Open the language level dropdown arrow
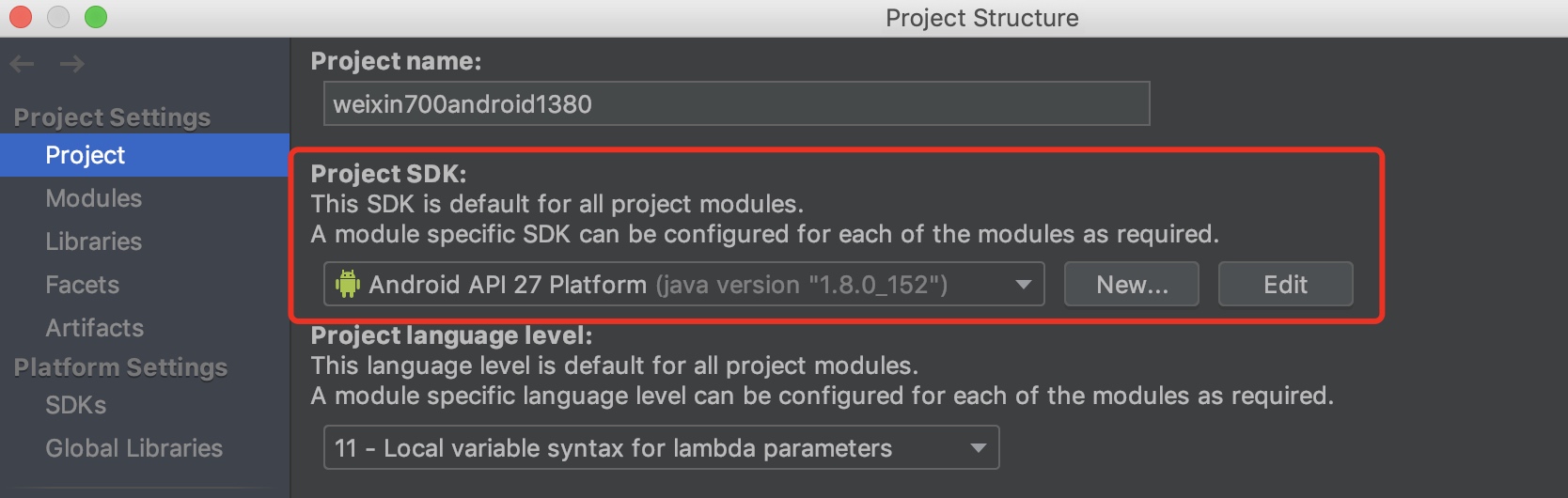This screenshot has width=1568, height=498. pos(979,448)
